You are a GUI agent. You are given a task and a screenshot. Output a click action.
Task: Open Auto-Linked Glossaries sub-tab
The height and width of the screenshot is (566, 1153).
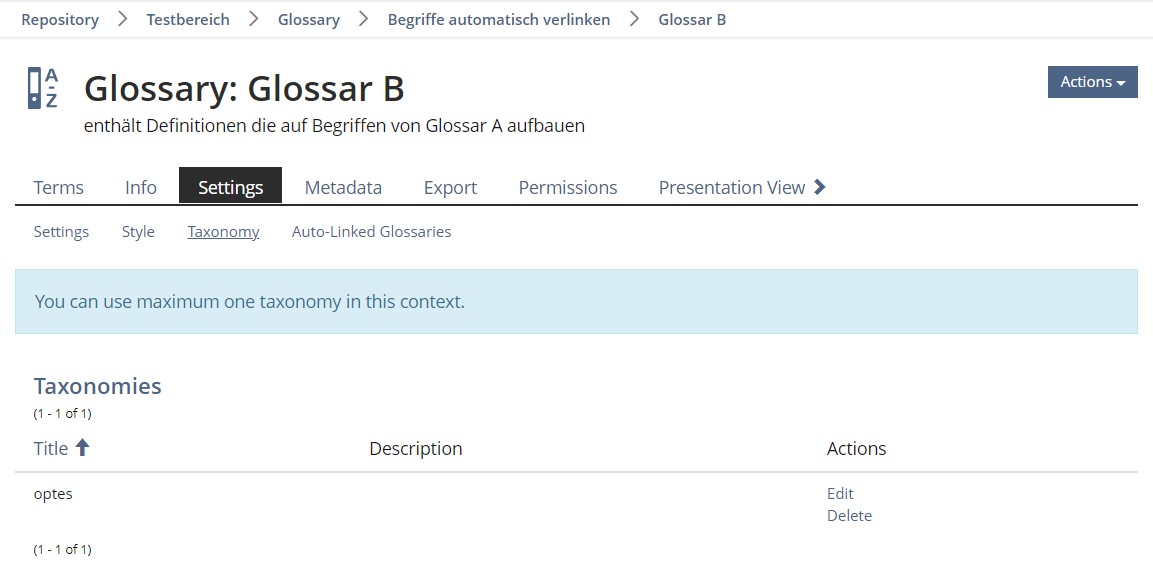point(371,232)
